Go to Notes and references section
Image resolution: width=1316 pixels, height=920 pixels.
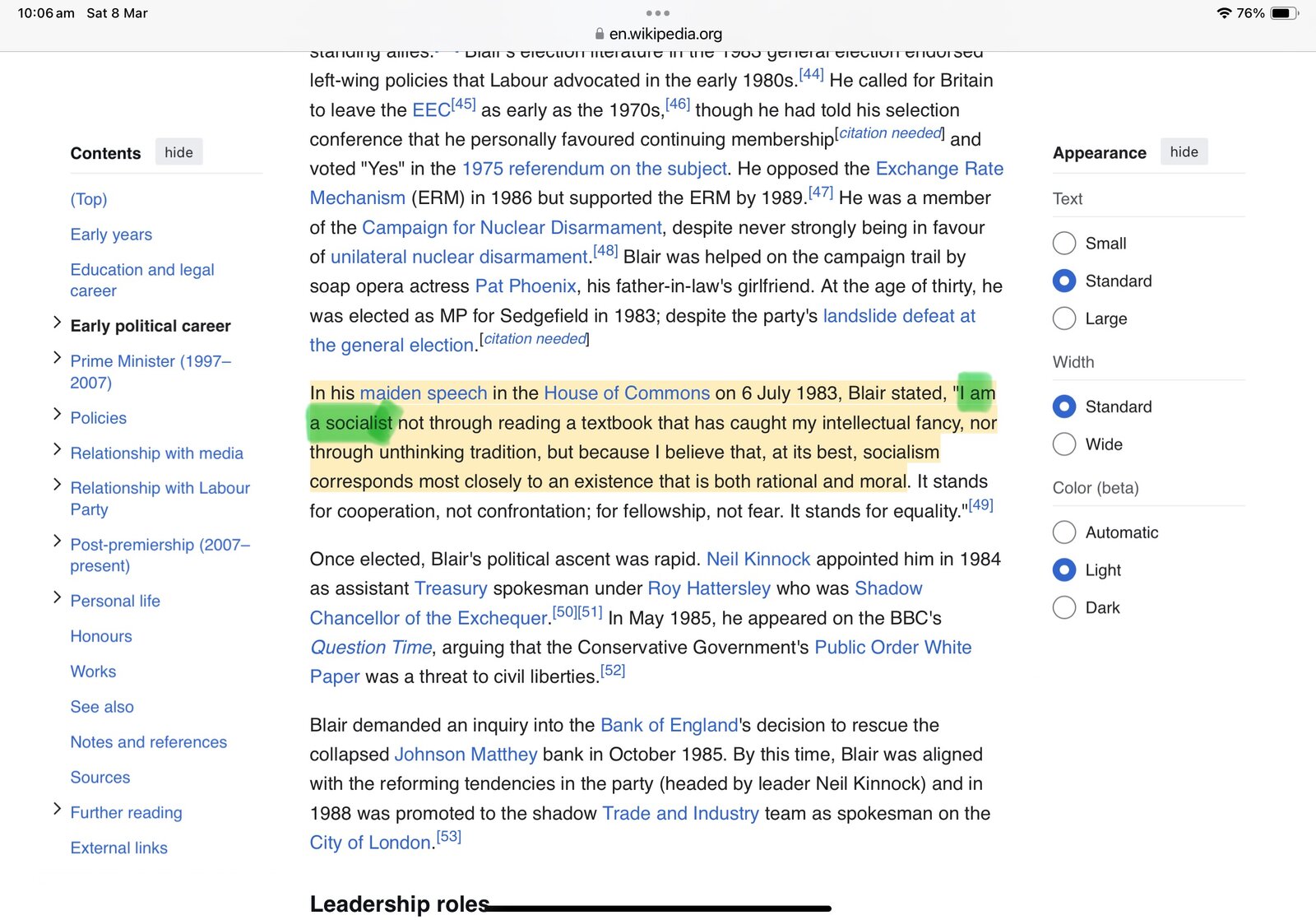click(x=148, y=742)
